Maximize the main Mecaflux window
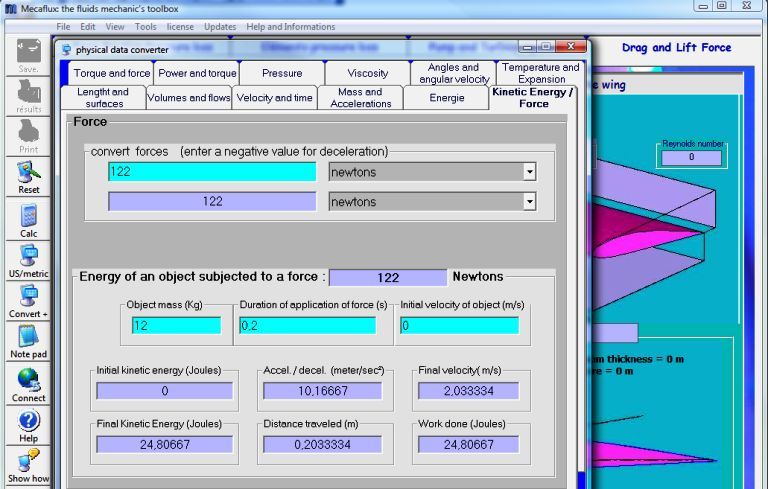Screen dimensions: 768x489 point(721,6)
